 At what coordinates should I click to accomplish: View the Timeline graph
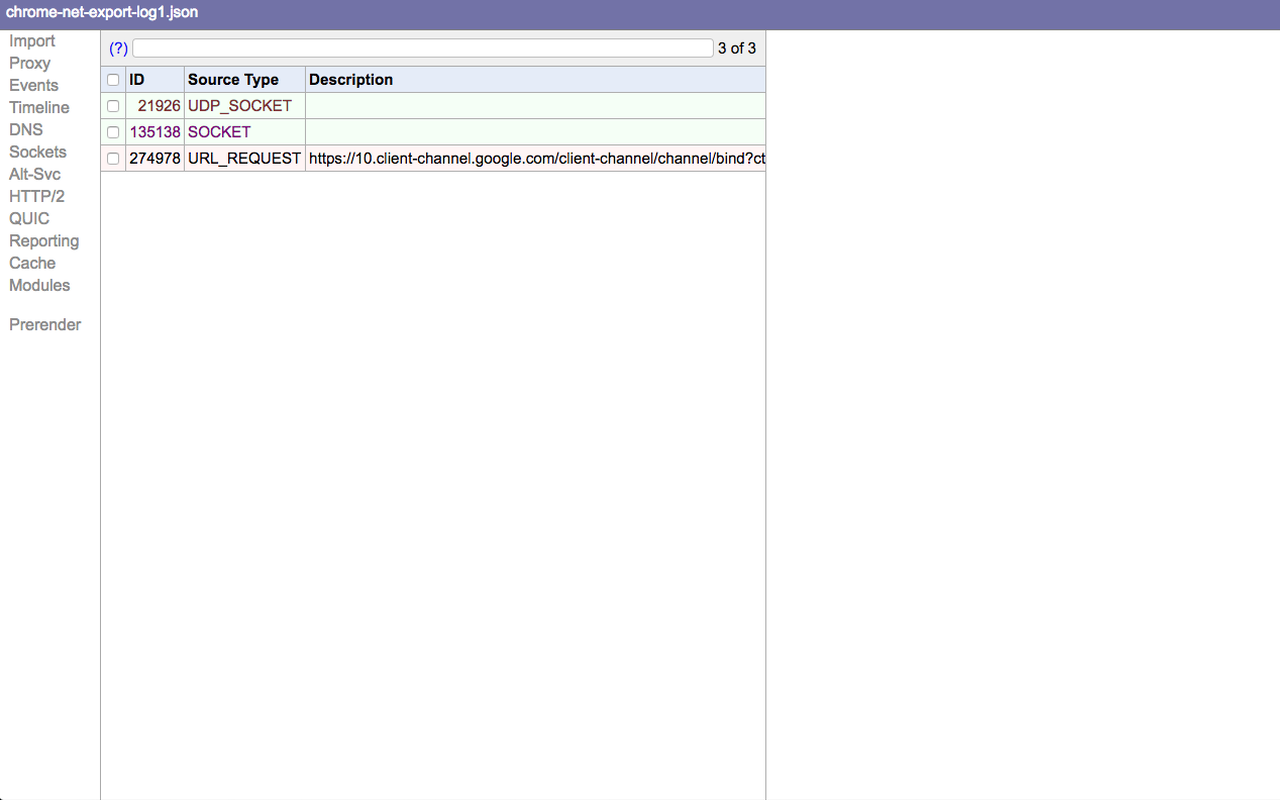click(39, 107)
